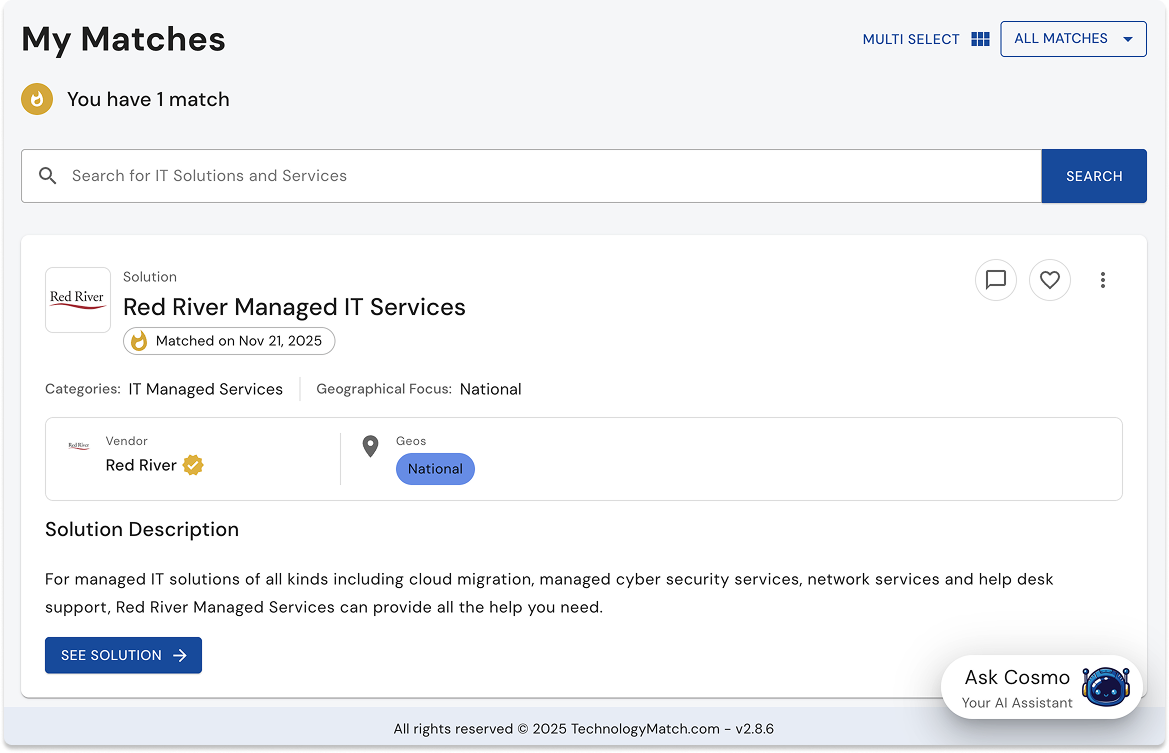Click the Solution Description heading
This screenshot has height=753, width=1169.
point(142,529)
